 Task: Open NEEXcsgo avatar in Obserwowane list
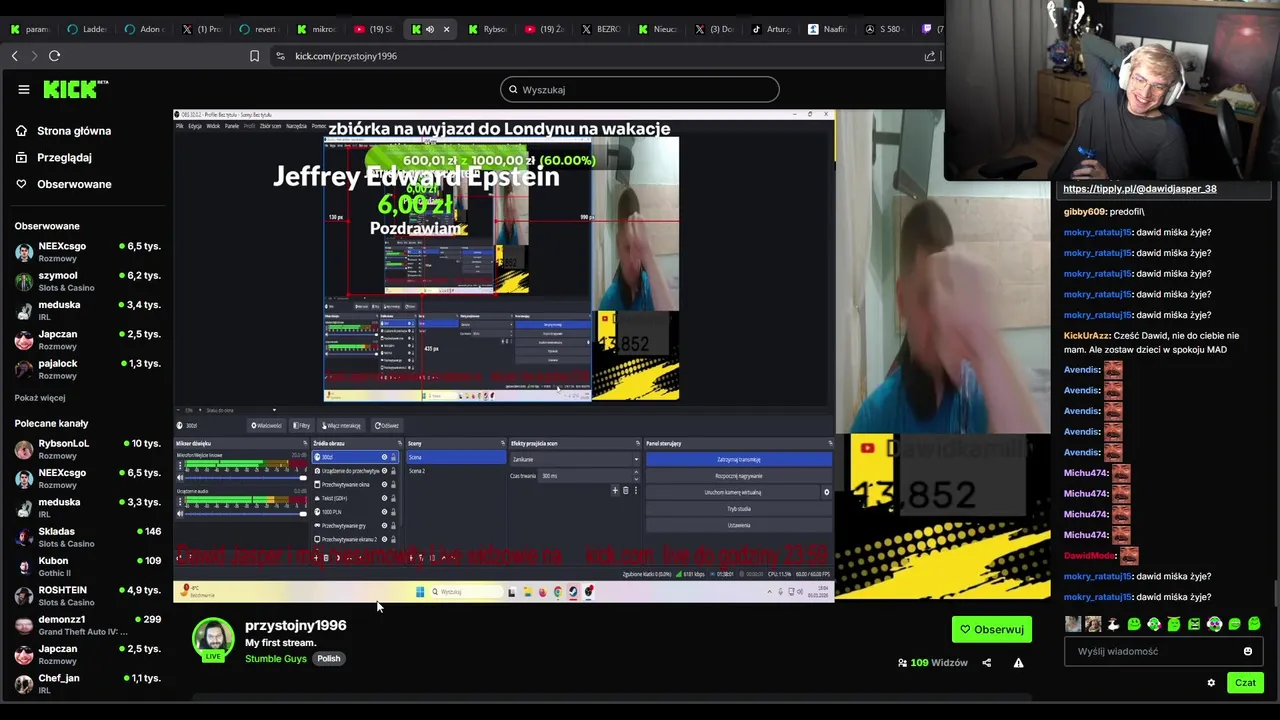click(24, 252)
